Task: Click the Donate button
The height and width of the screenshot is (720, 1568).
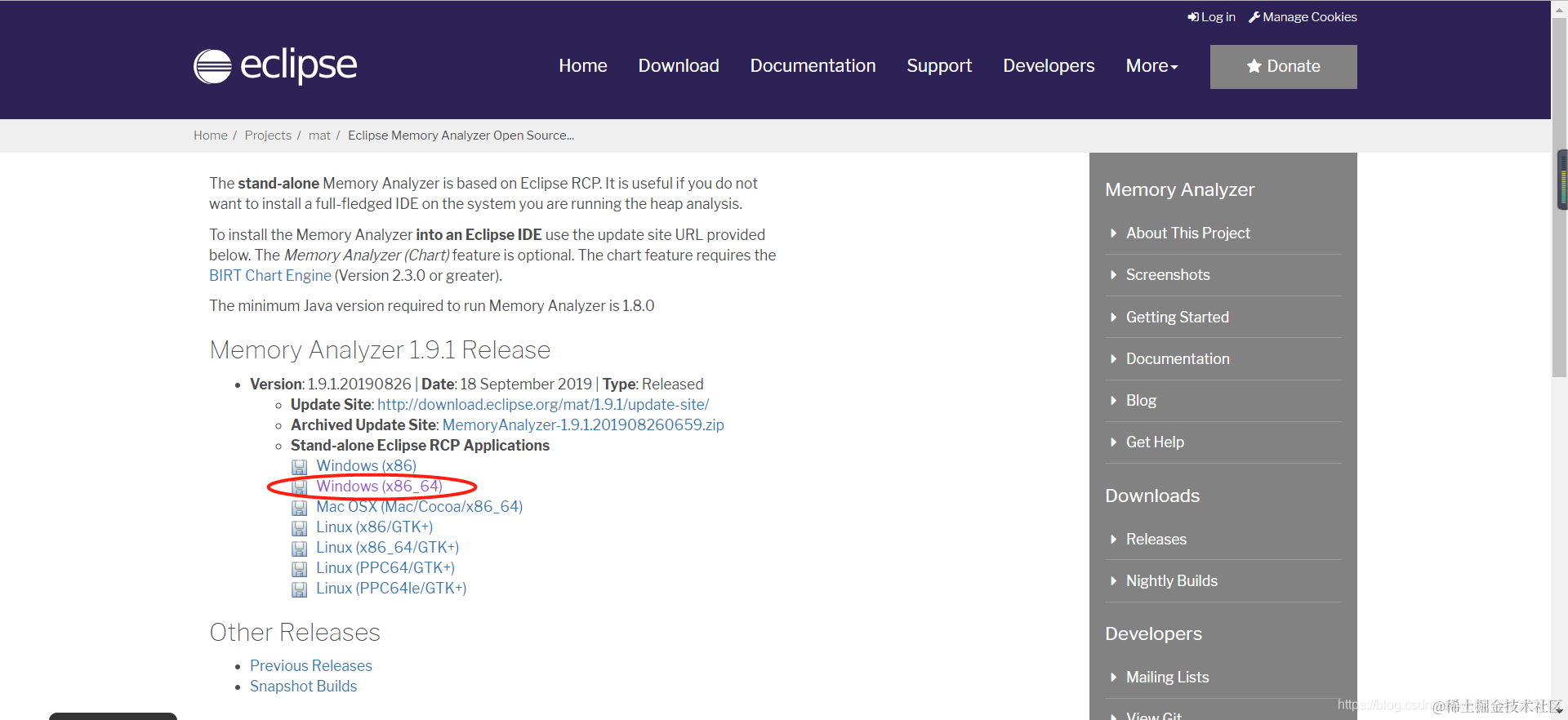Action: point(1283,67)
